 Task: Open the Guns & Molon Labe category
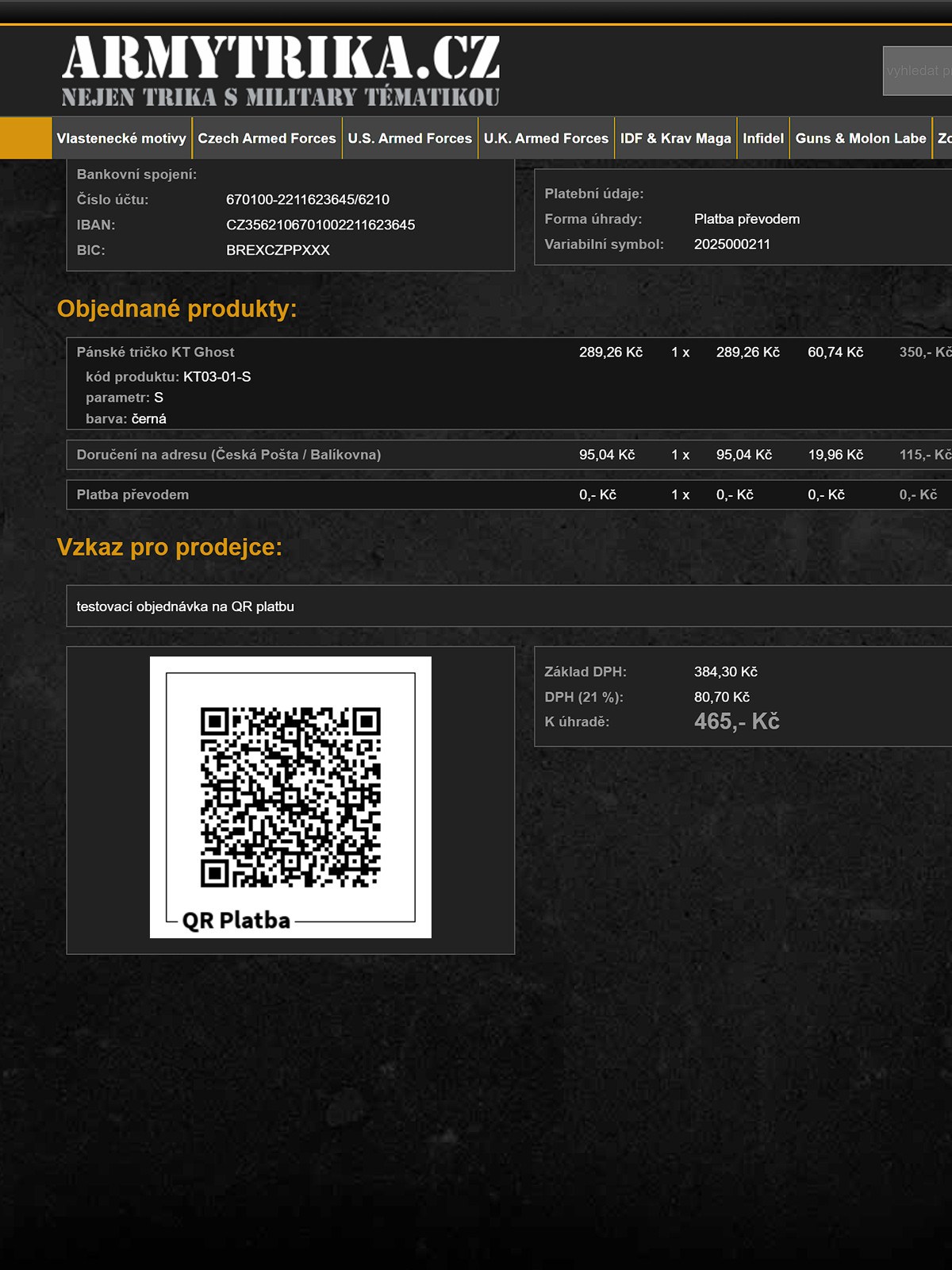(861, 138)
